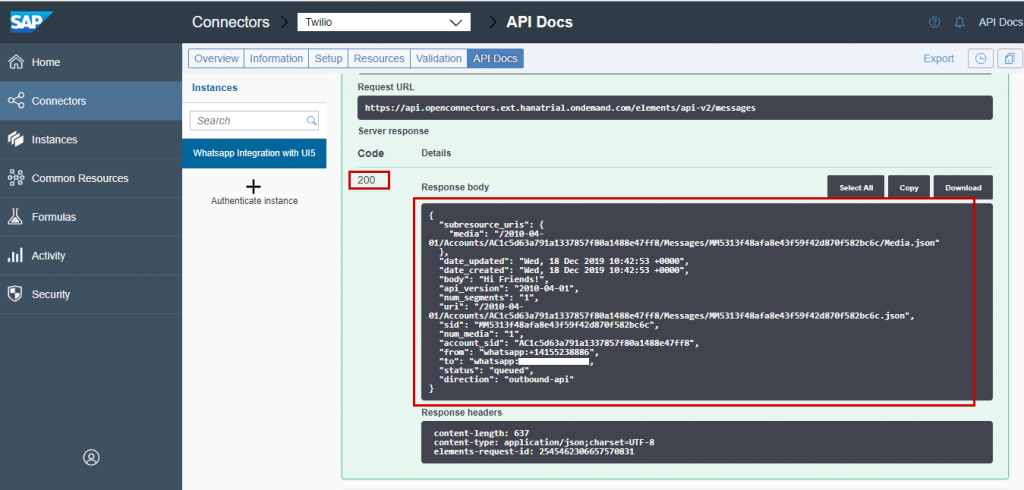This screenshot has width=1024, height=490.
Task: Click the Export link
Action: tap(938, 58)
